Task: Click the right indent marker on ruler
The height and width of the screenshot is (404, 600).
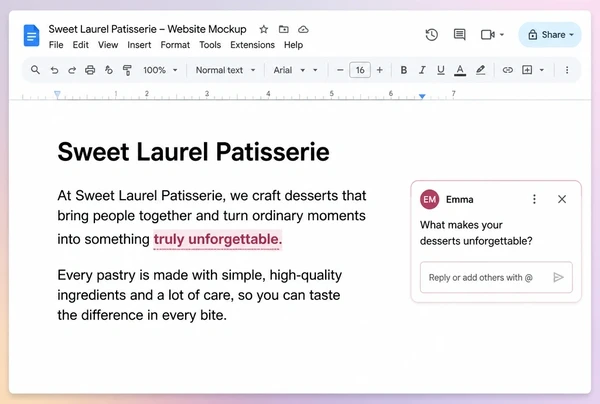Action: (422, 96)
